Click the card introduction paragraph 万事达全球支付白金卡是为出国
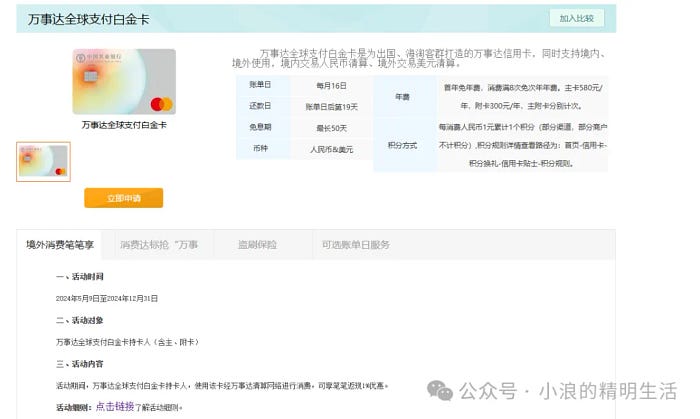 coord(419,58)
